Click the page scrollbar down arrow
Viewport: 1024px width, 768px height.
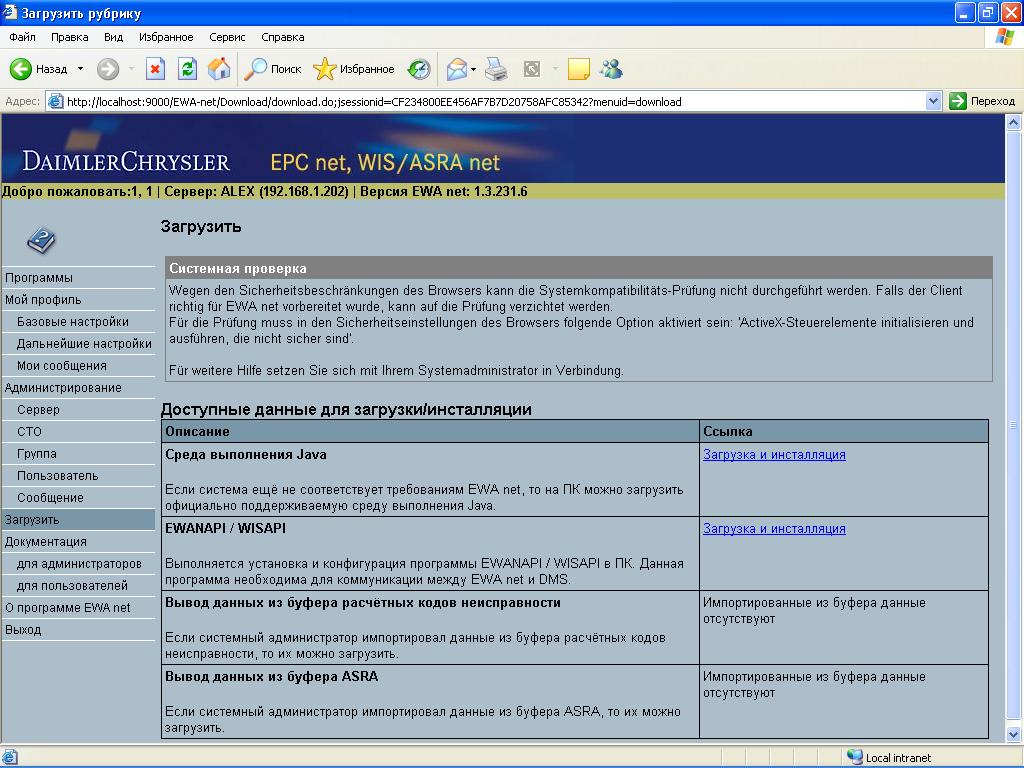[x=1014, y=735]
